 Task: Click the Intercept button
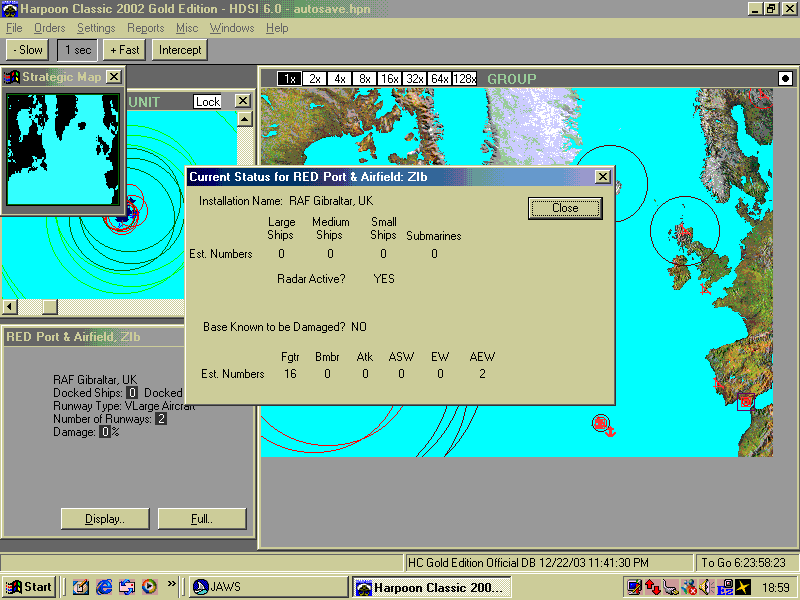point(180,50)
